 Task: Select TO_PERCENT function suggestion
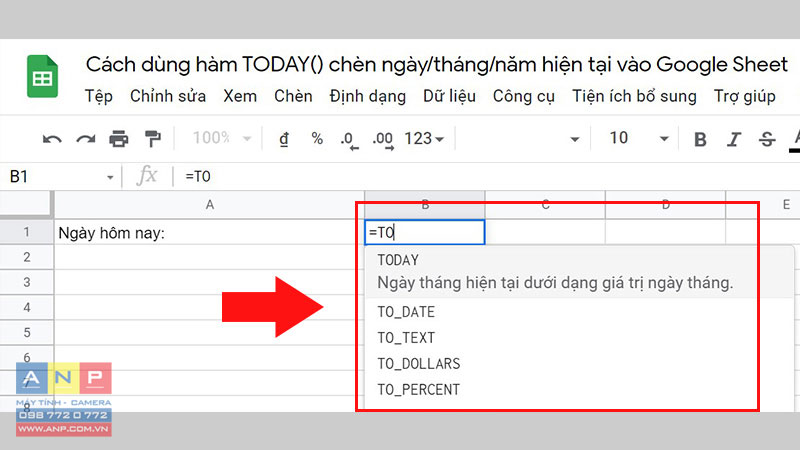580,390
